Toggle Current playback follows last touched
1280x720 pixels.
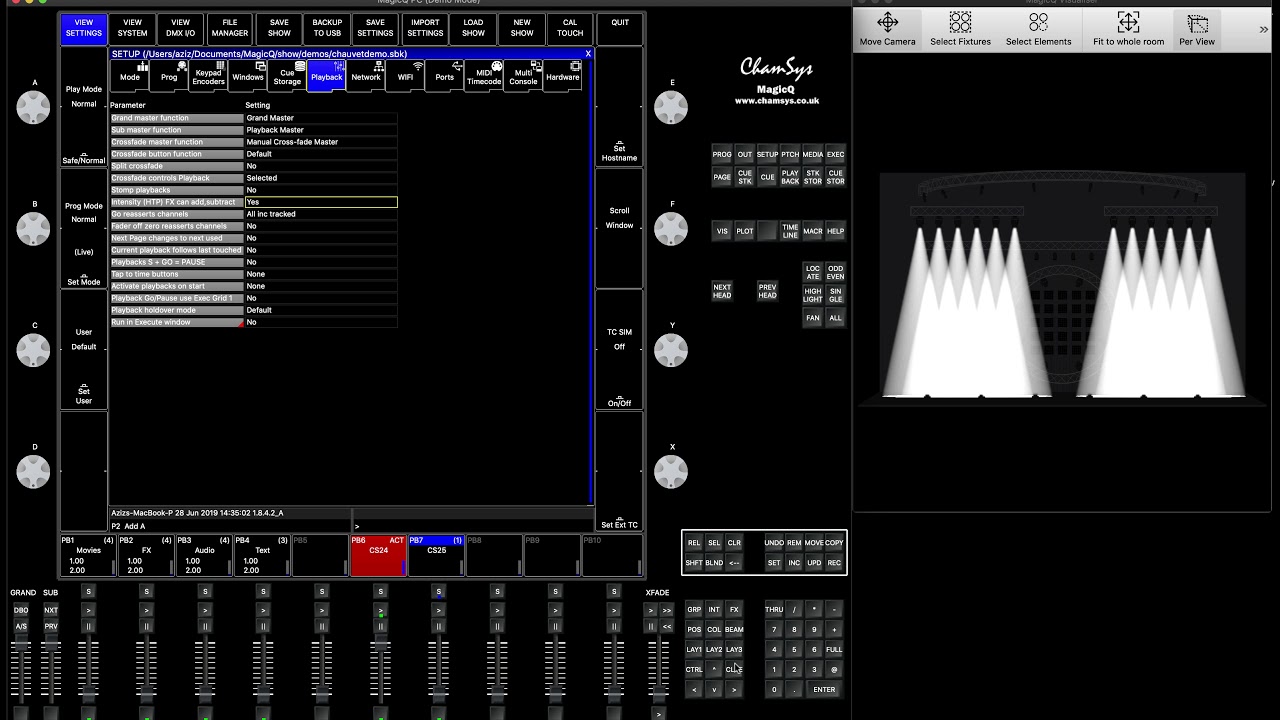click(321, 250)
